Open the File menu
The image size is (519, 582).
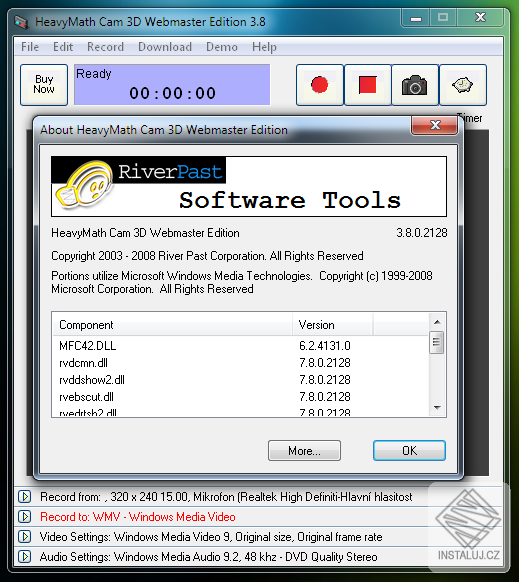[30, 47]
